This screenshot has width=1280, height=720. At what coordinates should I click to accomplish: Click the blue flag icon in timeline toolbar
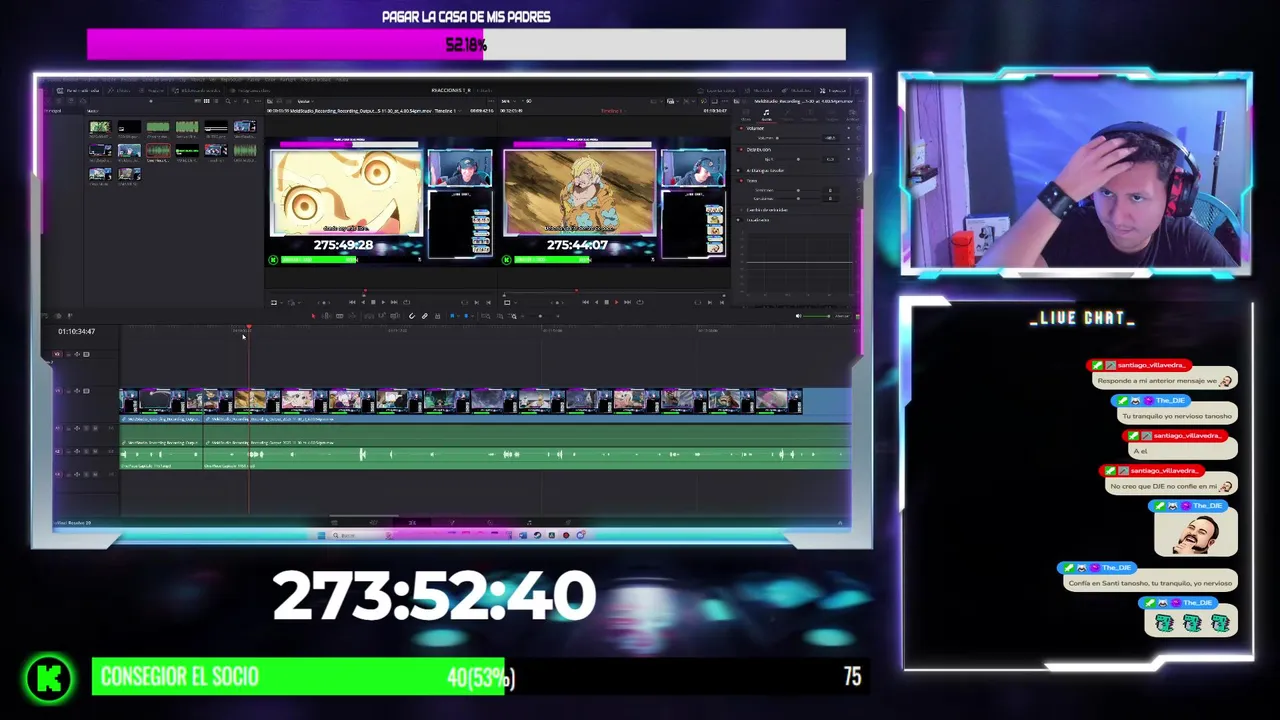pos(452,316)
